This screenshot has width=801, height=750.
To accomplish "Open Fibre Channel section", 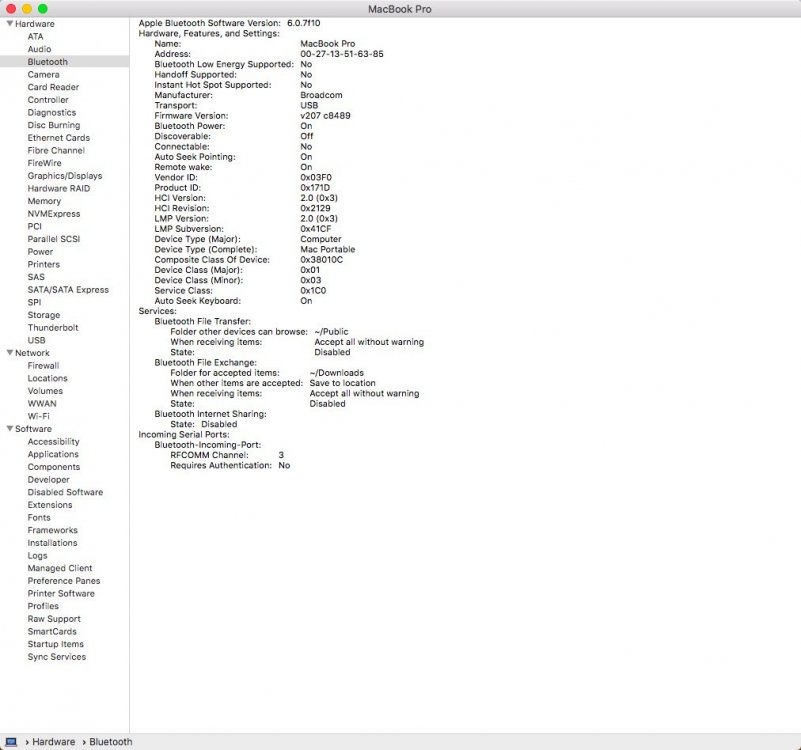I will [56, 150].
